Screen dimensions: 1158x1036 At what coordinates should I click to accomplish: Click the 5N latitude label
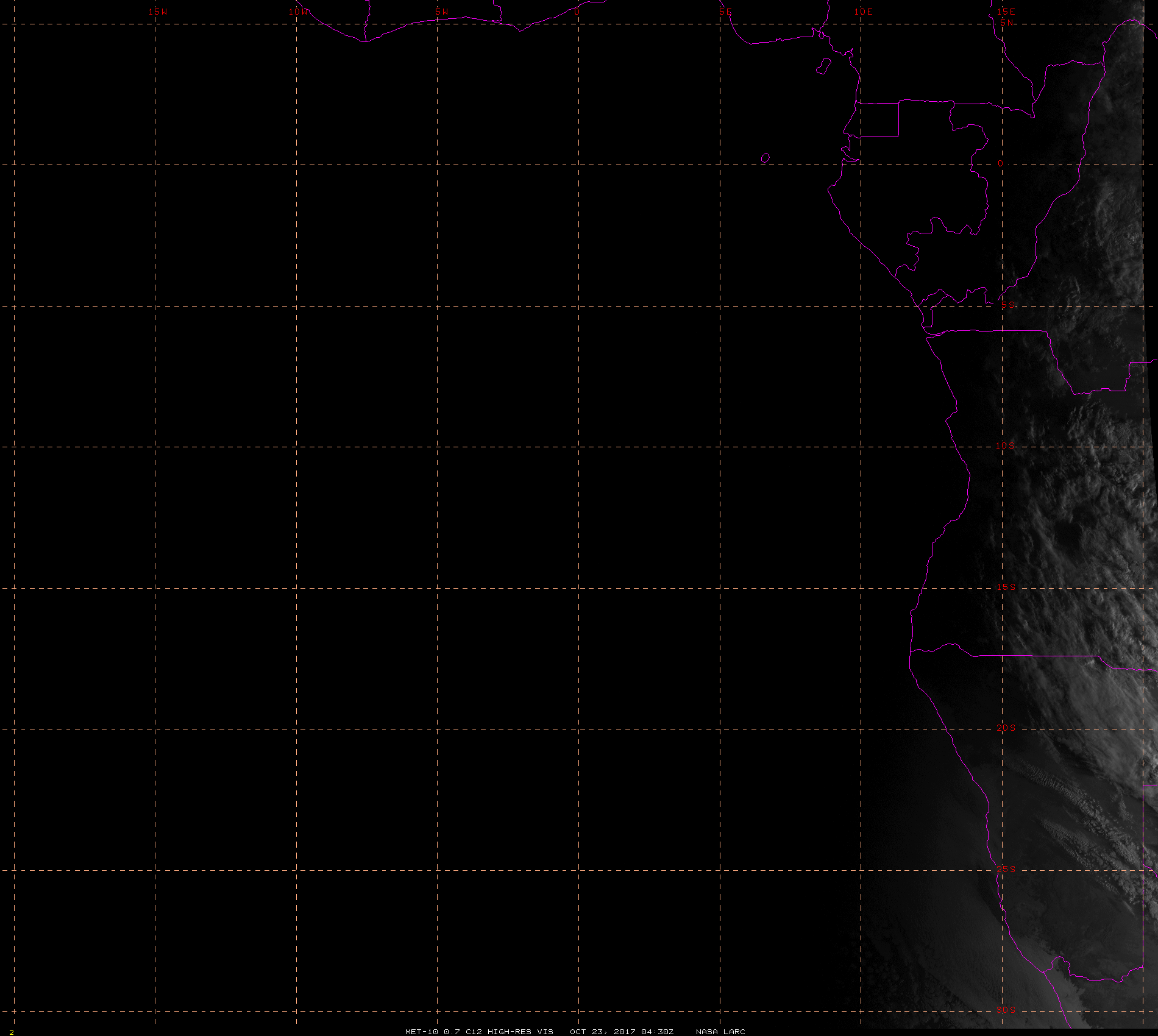(1007, 23)
